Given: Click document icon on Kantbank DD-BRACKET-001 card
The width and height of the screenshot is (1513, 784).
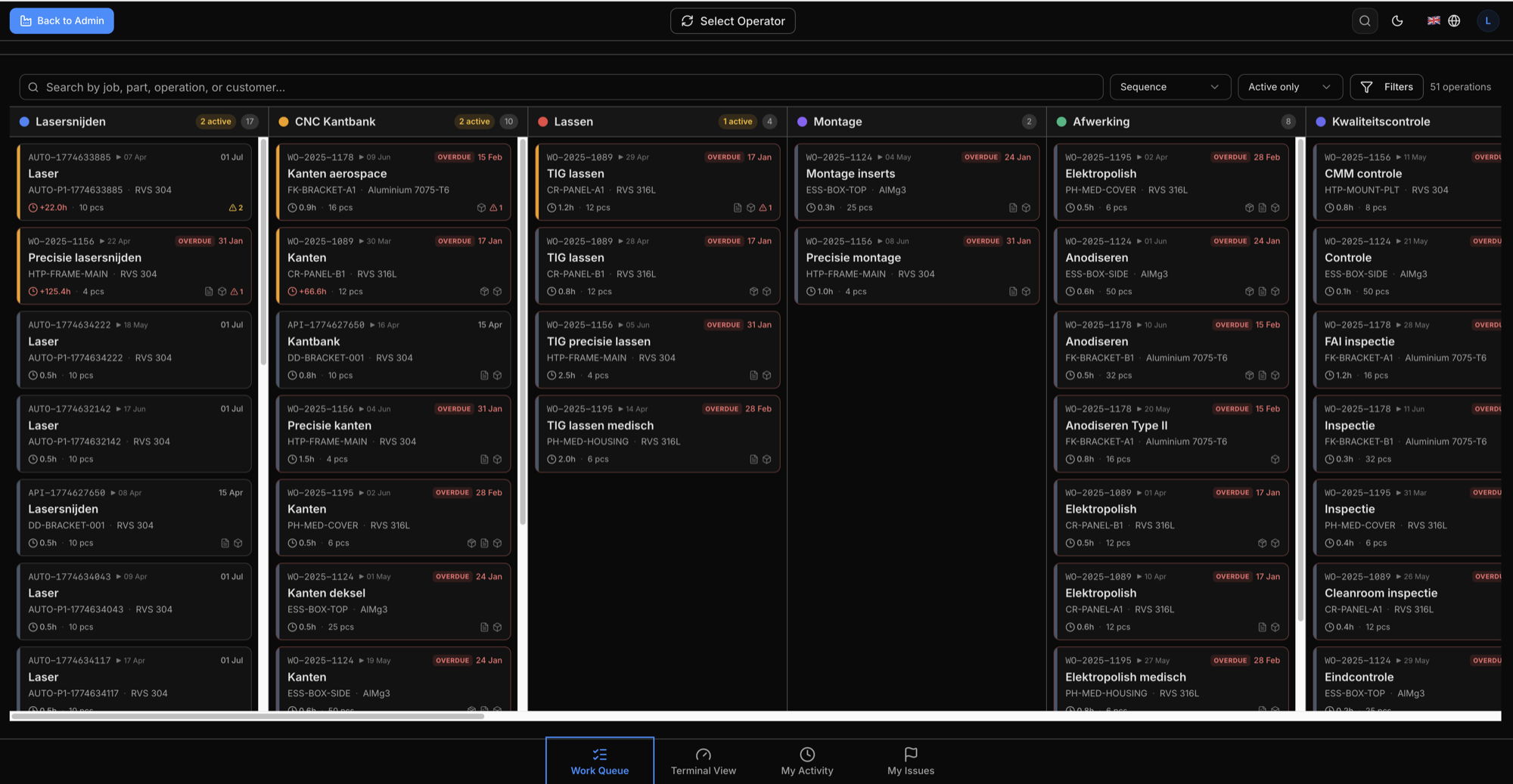Looking at the screenshot, I should (484, 376).
